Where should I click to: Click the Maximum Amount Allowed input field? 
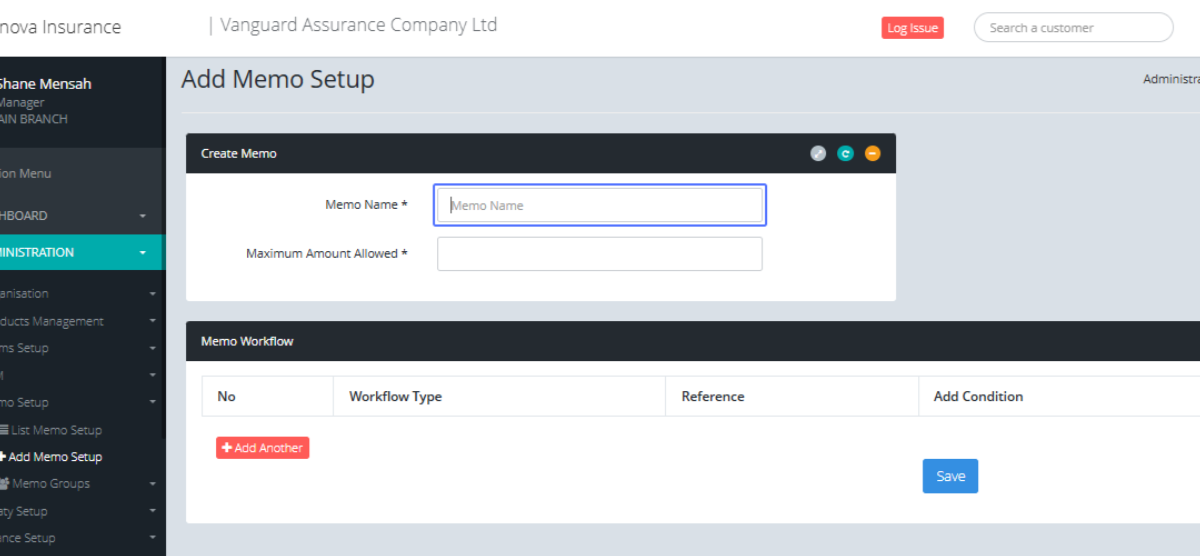click(x=600, y=254)
